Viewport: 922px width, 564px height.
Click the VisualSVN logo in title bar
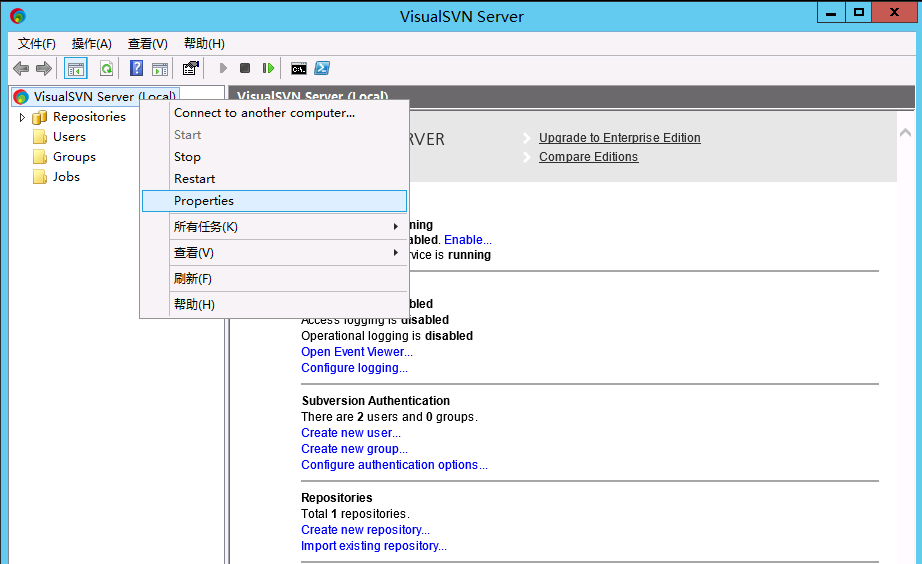pos(18,16)
